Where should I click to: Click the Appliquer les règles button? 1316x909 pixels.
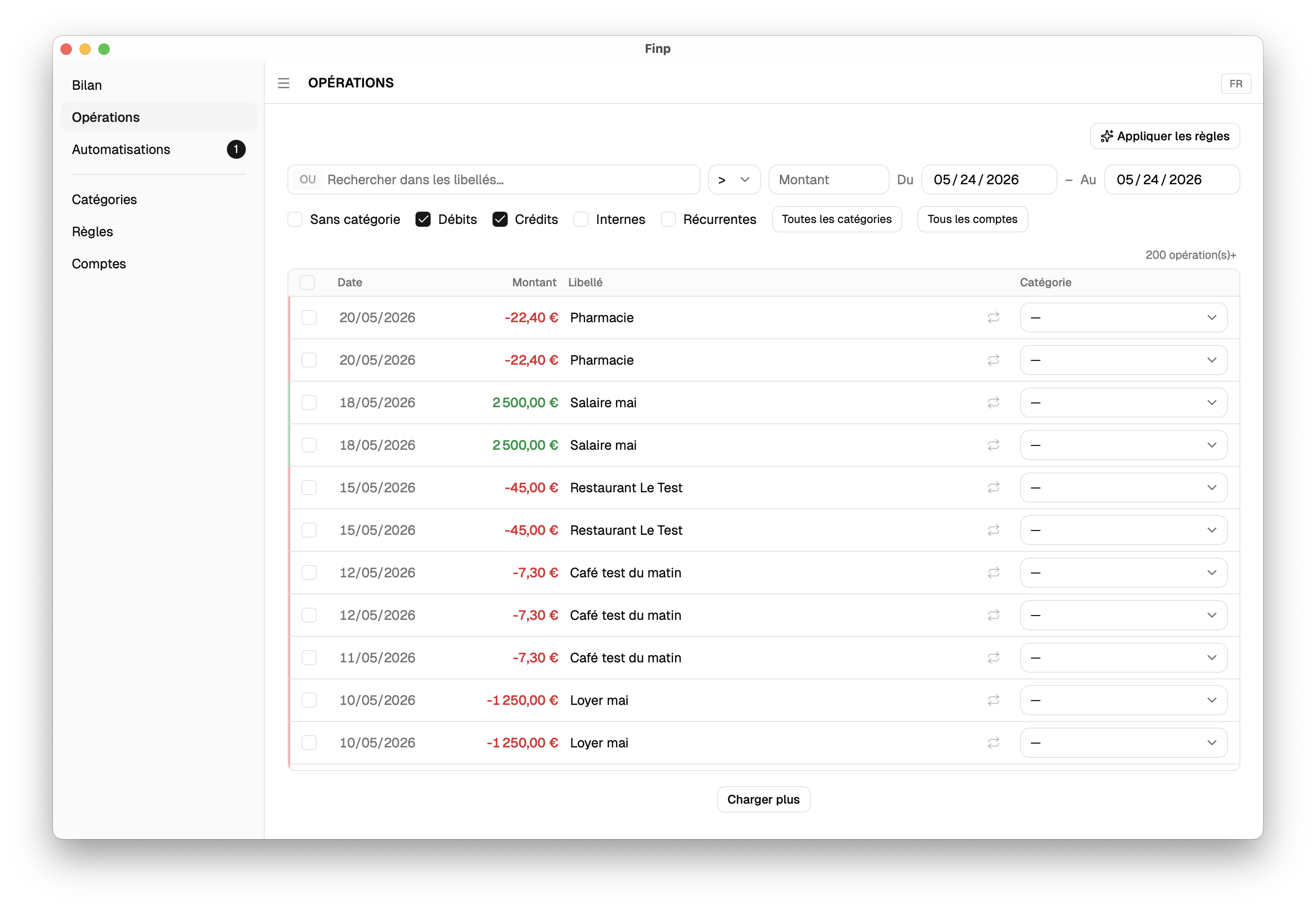click(1164, 136)
